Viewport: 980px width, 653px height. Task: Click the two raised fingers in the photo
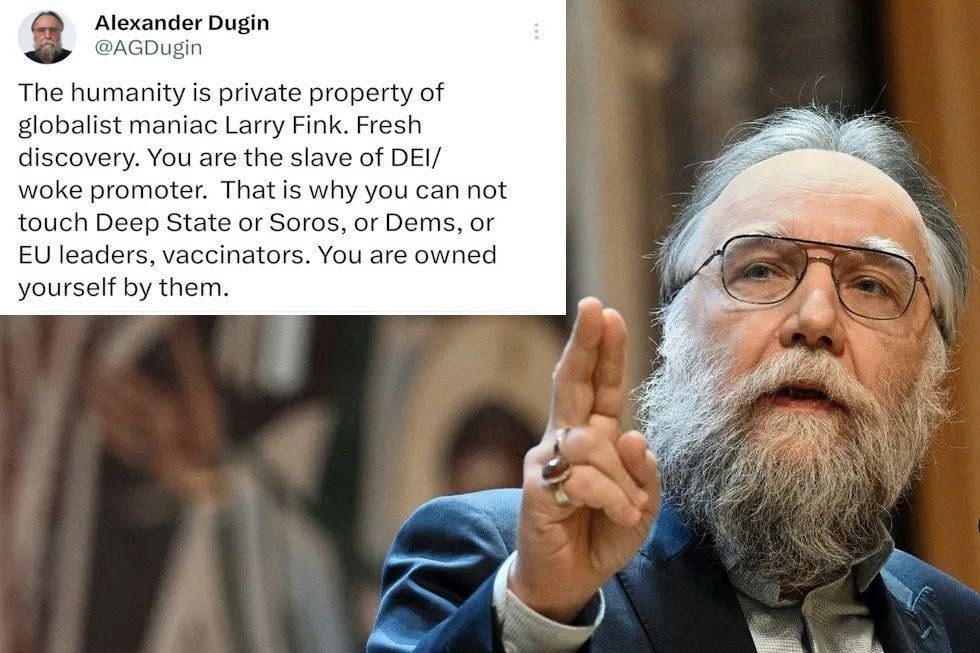coord(591,362)
